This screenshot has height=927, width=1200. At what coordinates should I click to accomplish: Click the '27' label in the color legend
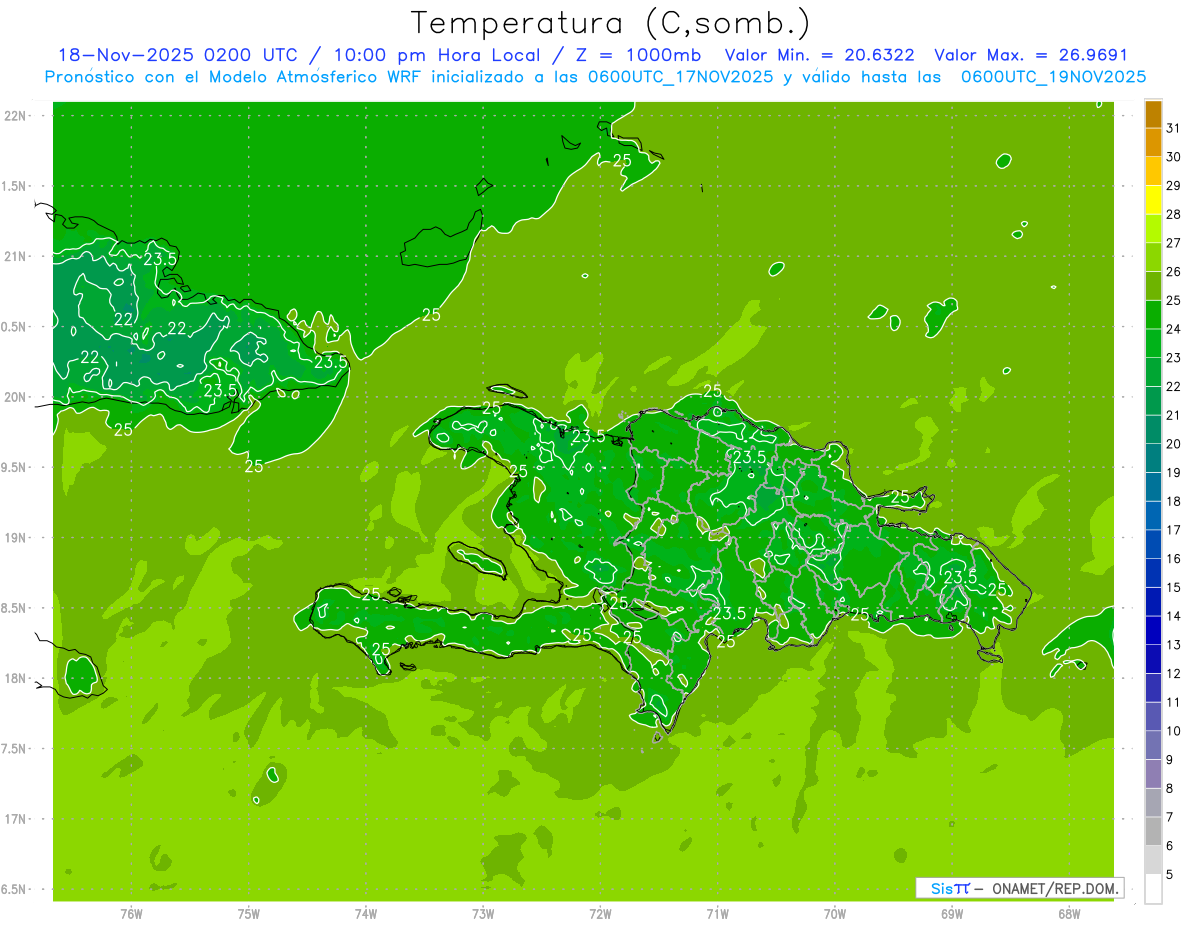coord(1174,243)
